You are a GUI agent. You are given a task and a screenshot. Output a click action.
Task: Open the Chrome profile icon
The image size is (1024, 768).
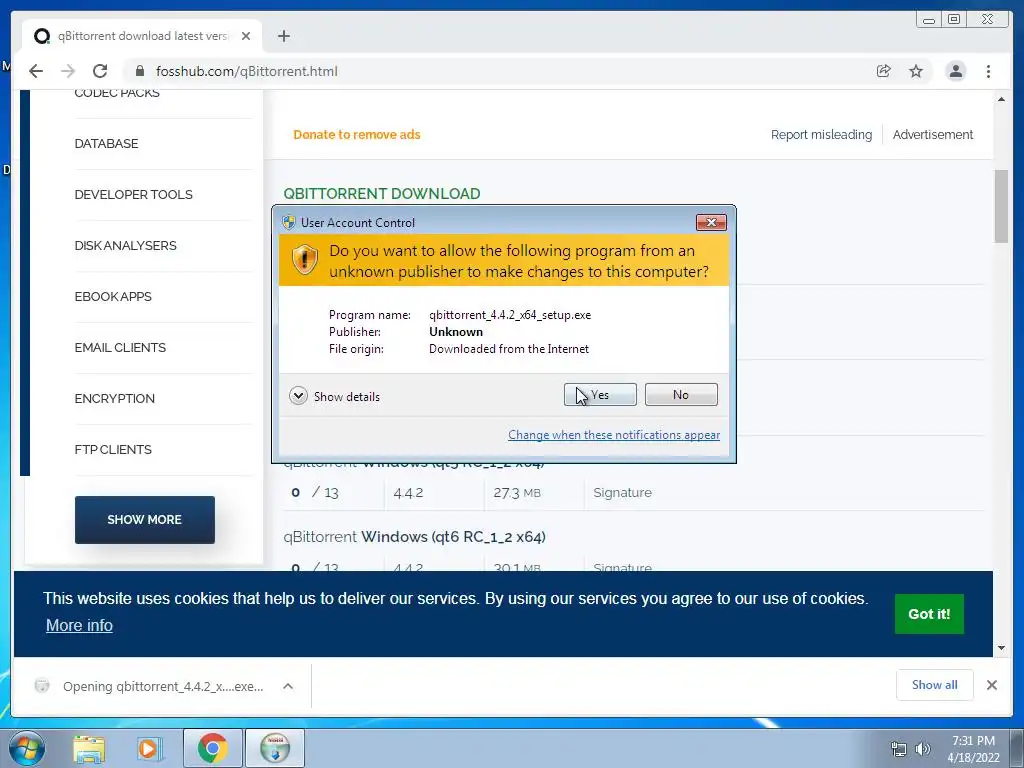click(955, 71)
